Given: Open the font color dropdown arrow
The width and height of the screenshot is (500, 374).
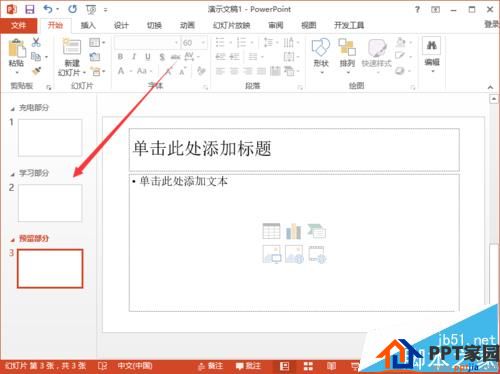Looking at the screenshot, I should [x=131, y=71].
